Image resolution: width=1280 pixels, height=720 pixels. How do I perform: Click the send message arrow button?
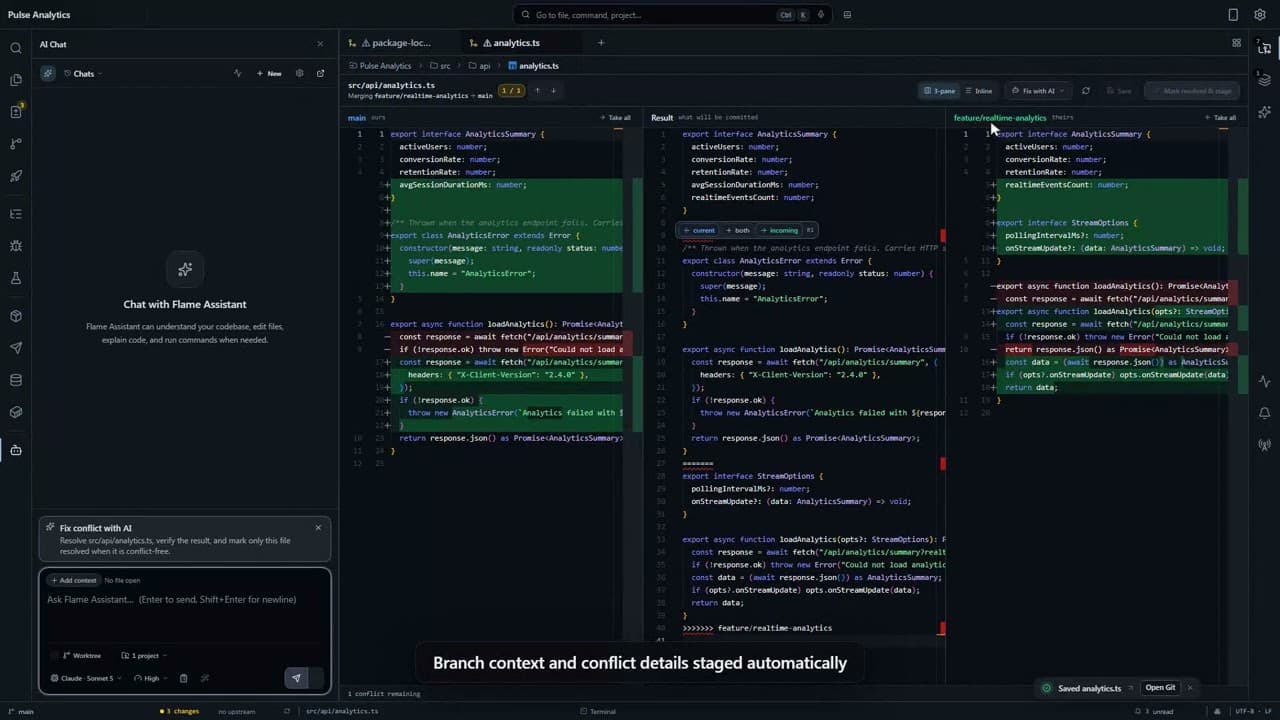(x=296, y=678)
